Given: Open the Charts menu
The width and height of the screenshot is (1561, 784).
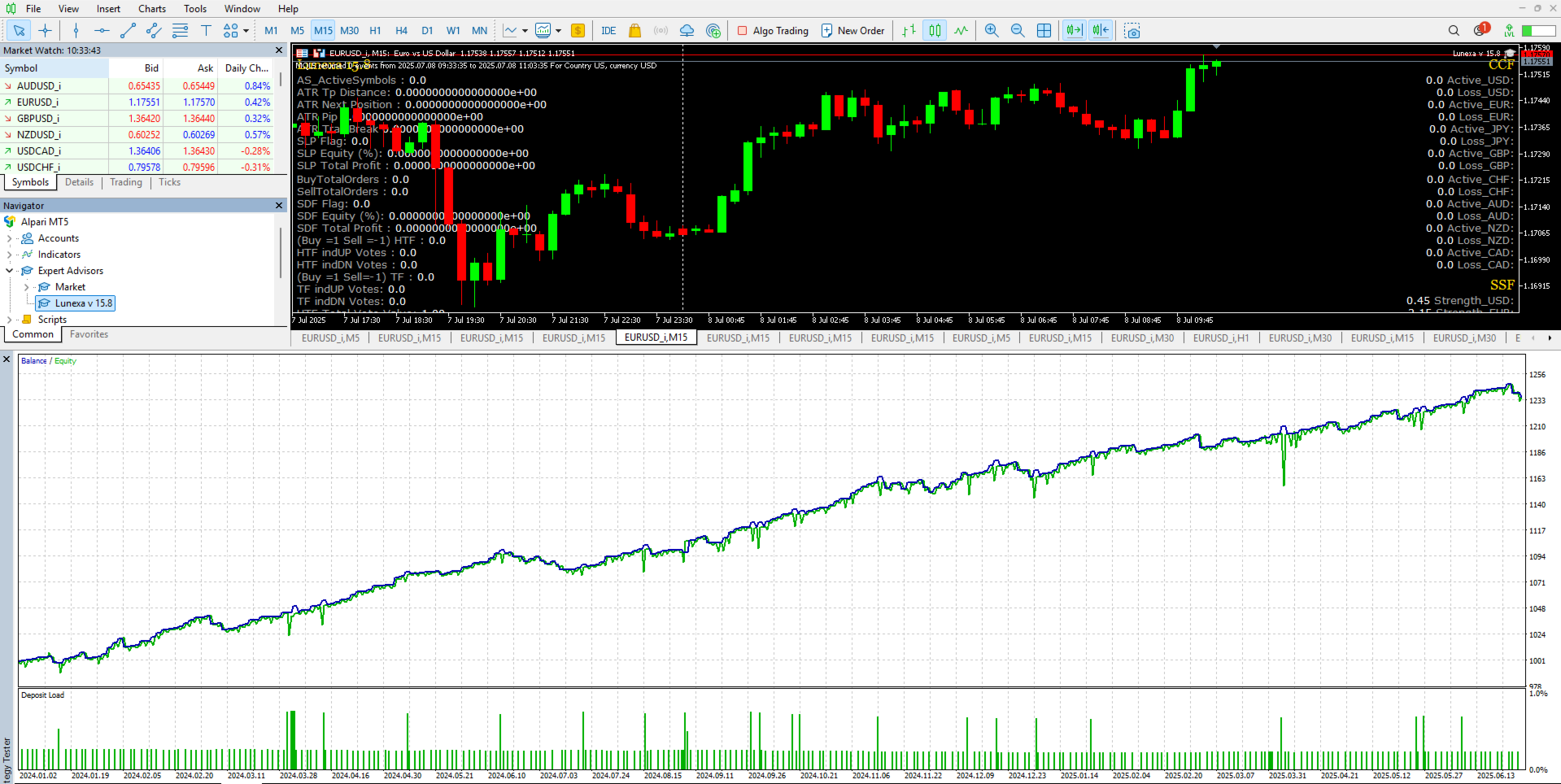Looking at the screenshot, I should click(x=152, y=9).
